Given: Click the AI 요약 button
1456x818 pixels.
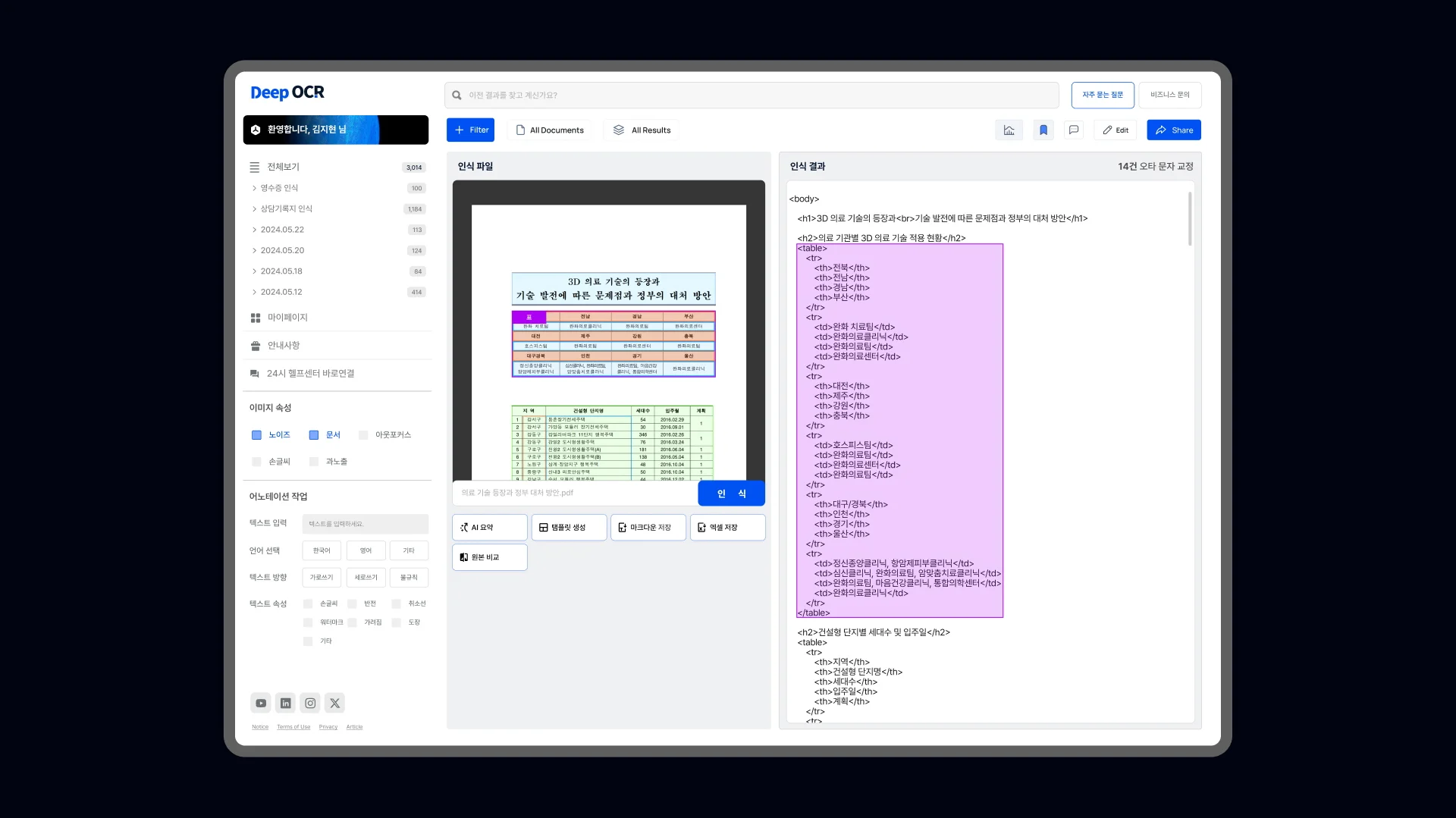Looking at the screenshot, I should [489, 527].
